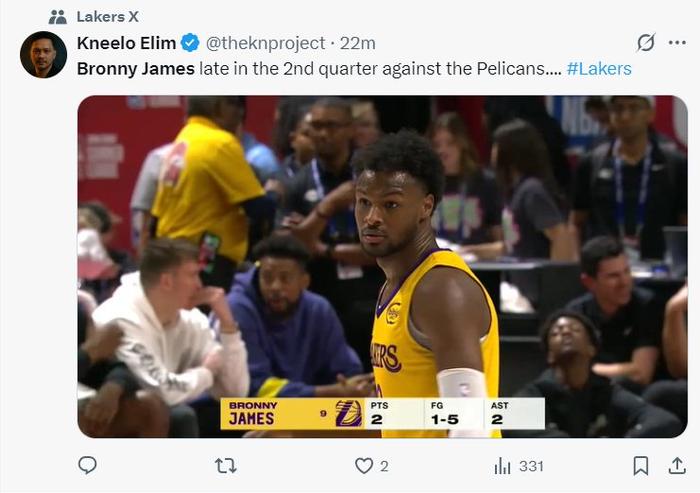
Task: Reply to Kneelo Elim's post
Action: 88,465
